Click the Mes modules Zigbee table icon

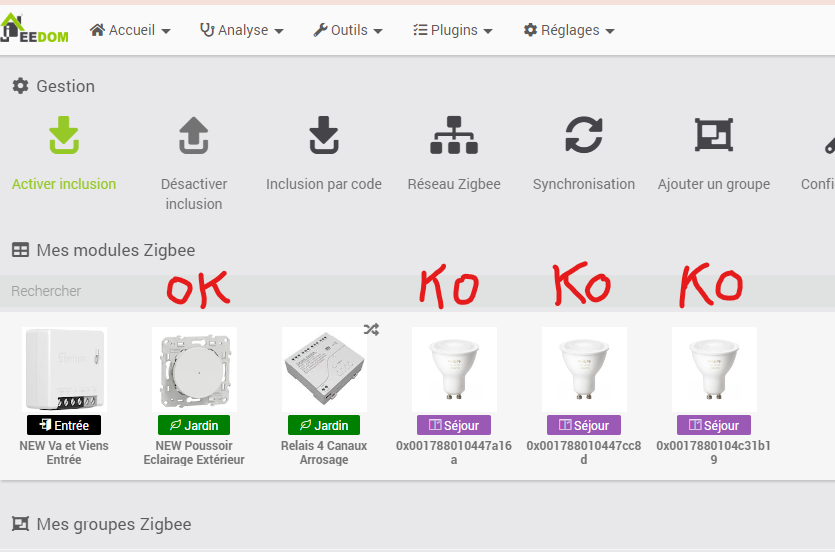click(x=20, y=250)
